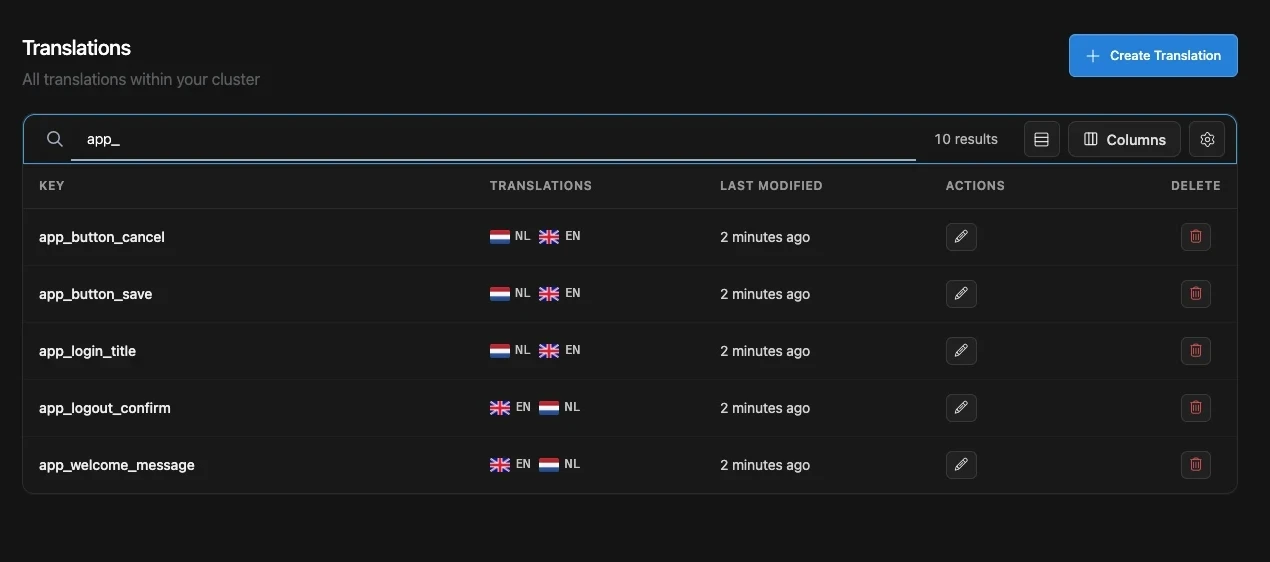The height and width of the screenshot is (562, 1270).
Task: Click the Create Translation button
Action: click(1153, 55)
